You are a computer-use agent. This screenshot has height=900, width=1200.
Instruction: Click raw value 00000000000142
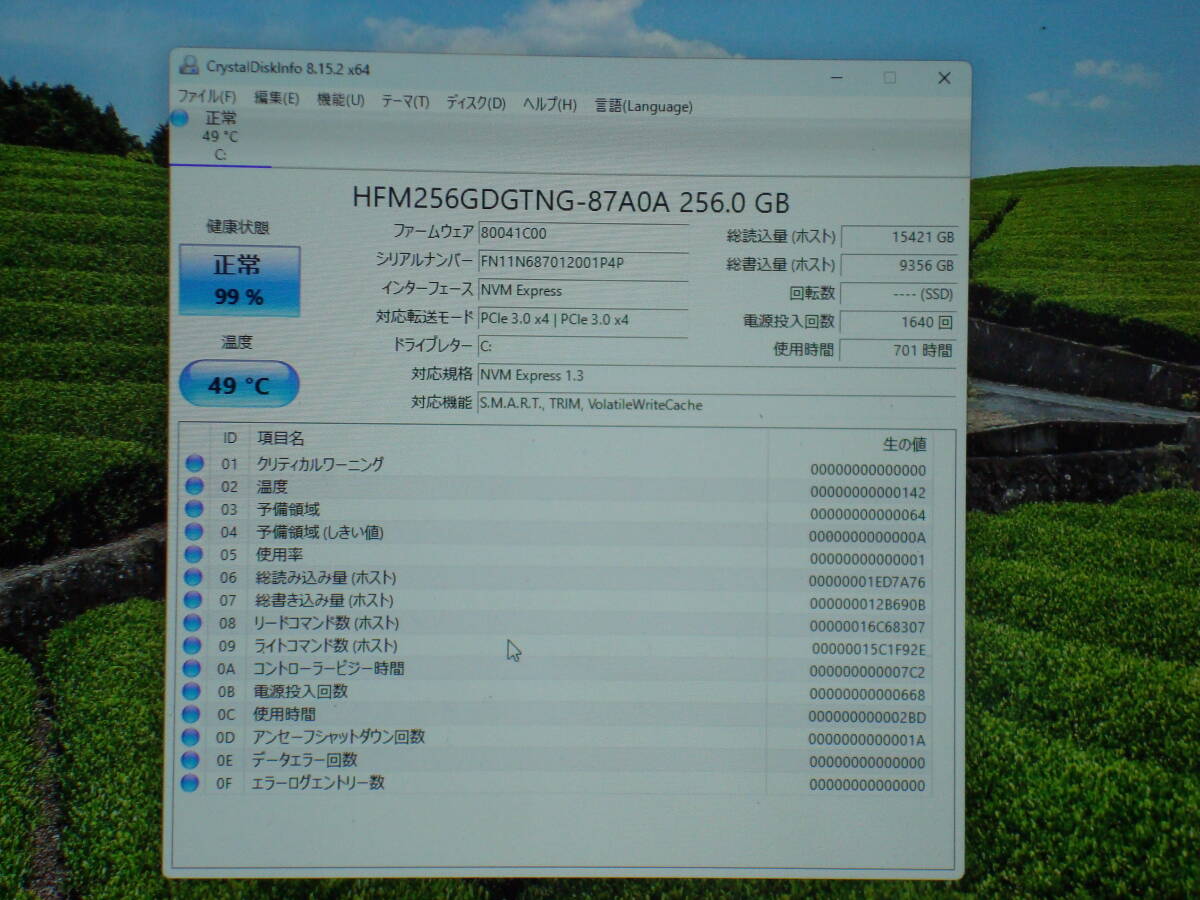pos(868,493)
